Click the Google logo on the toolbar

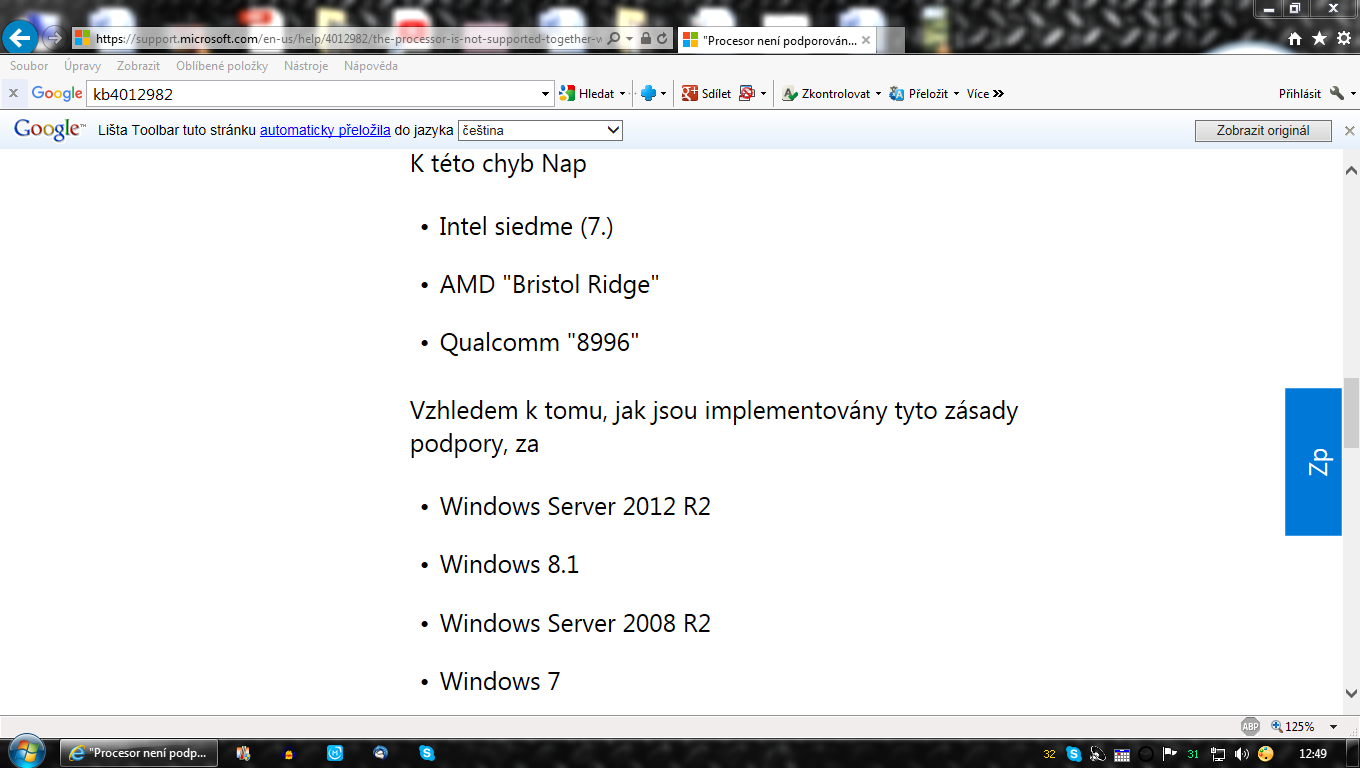click(x=57, y=93)
